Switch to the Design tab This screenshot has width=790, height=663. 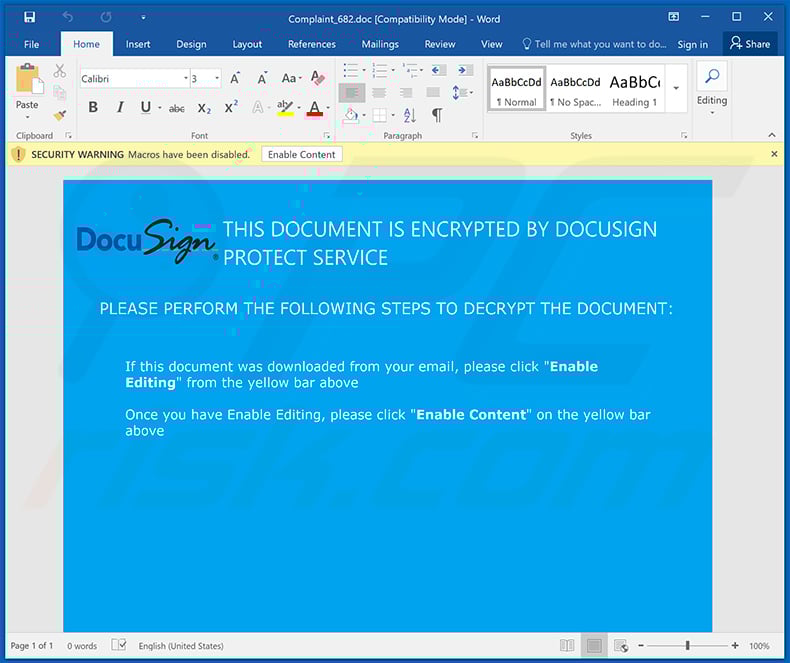point(191,44)
